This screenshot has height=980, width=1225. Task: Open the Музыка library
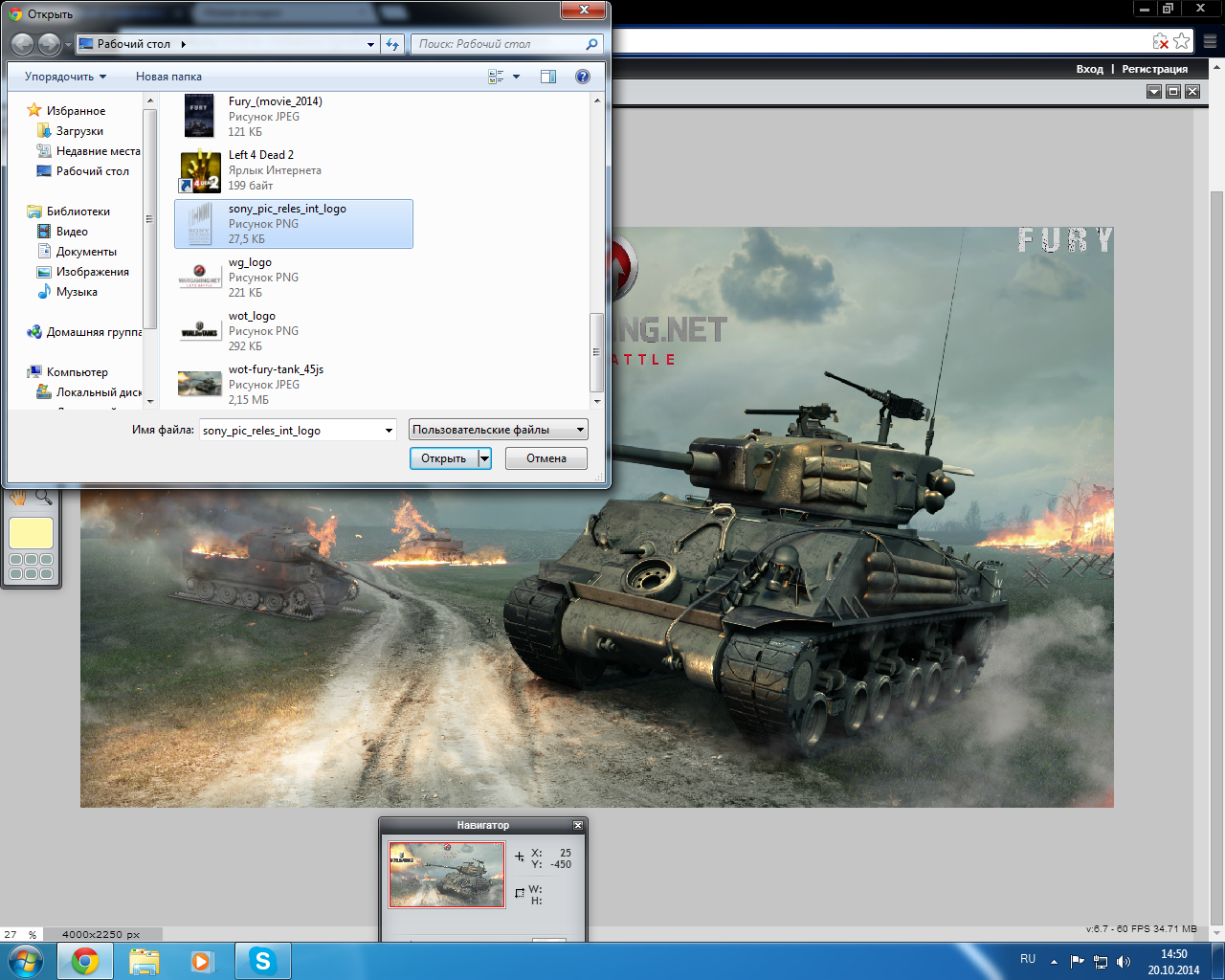(x=77, y=292)
